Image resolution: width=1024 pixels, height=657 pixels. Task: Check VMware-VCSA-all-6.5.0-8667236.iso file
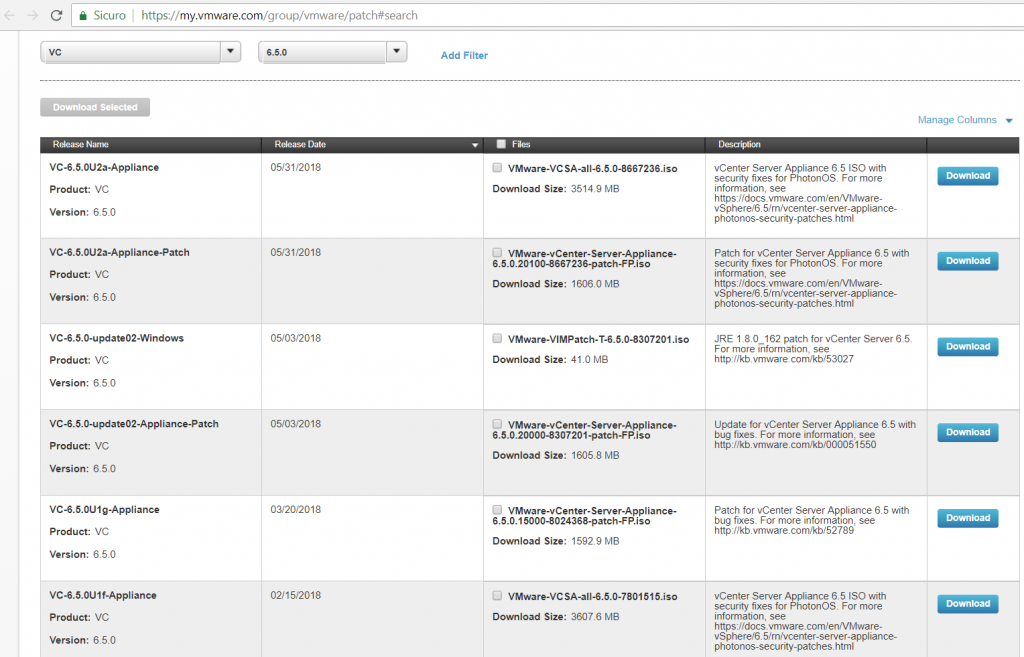(498, 168)
